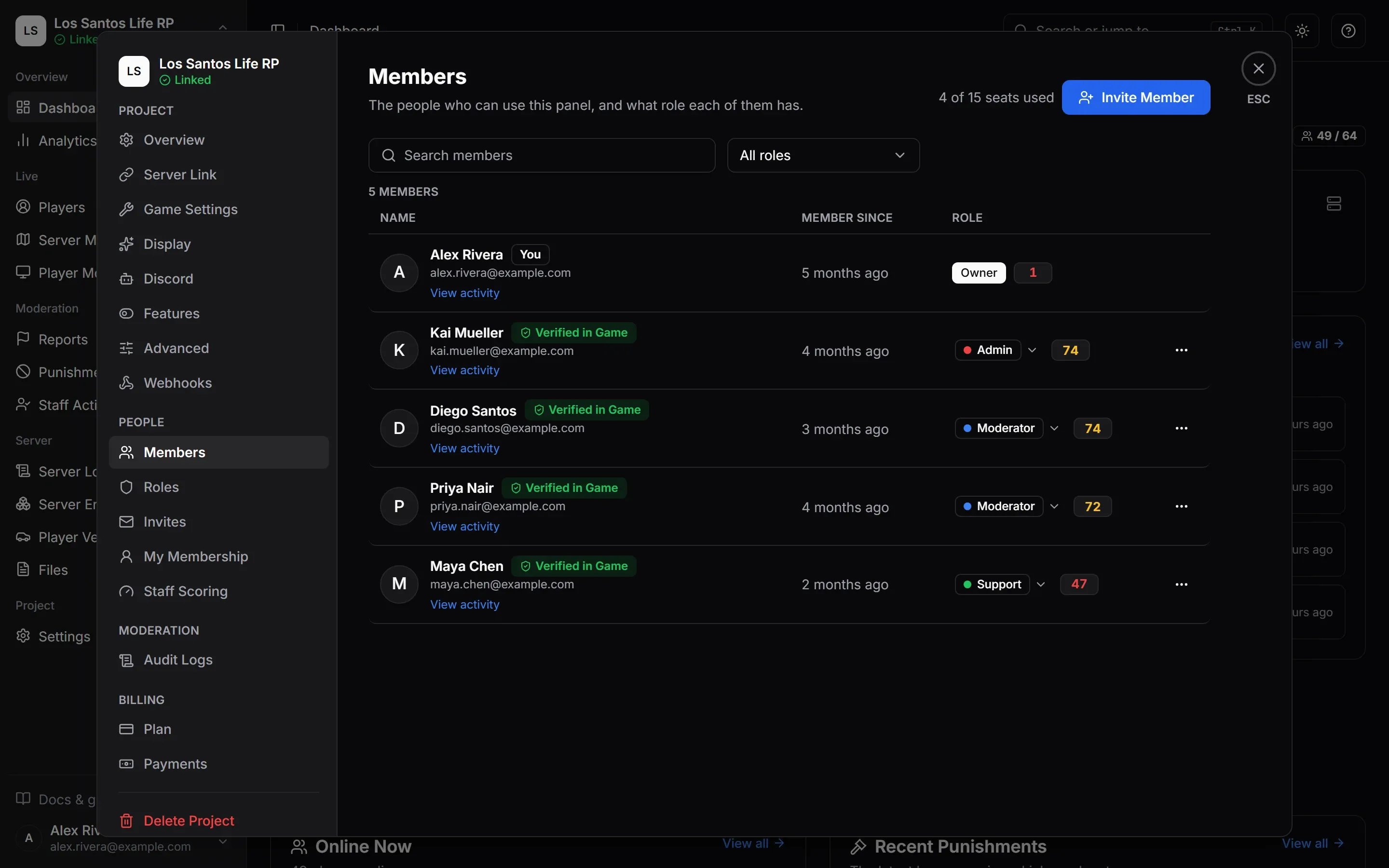Click the Advanced sliders icon

pyautogui.click(x=126, y=349)
